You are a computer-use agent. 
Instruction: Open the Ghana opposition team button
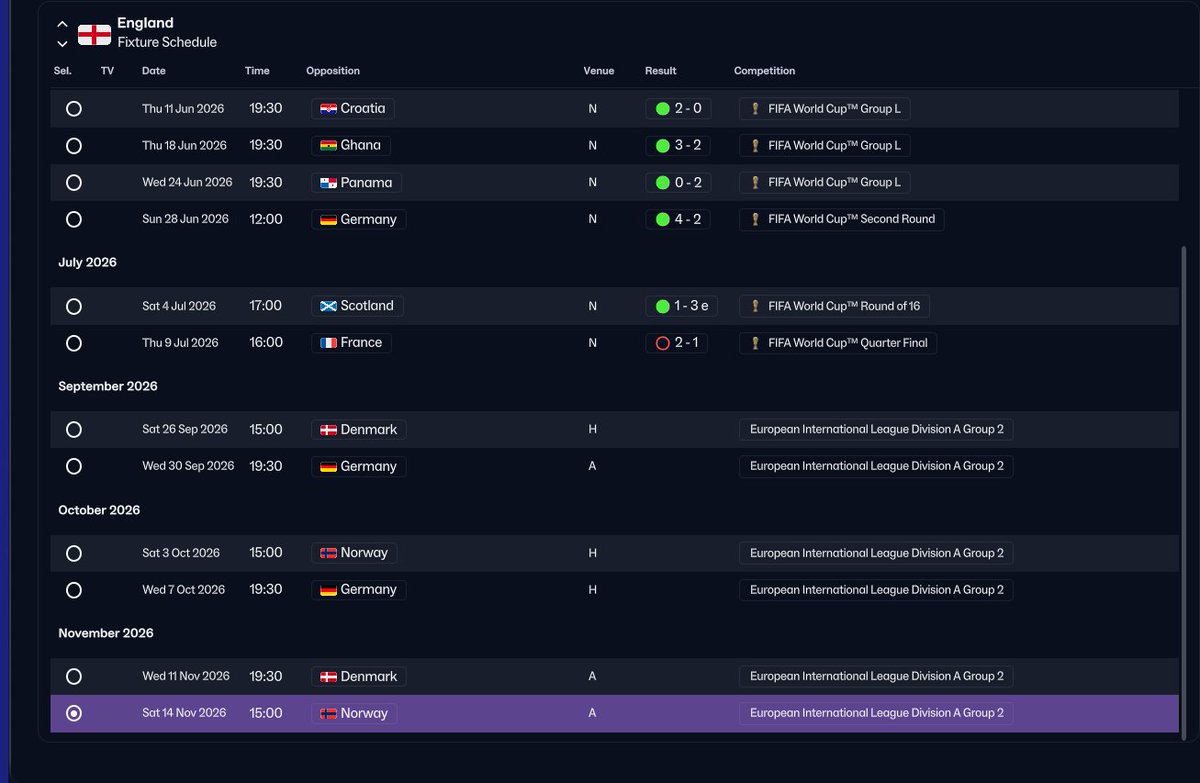click(351, 145)
